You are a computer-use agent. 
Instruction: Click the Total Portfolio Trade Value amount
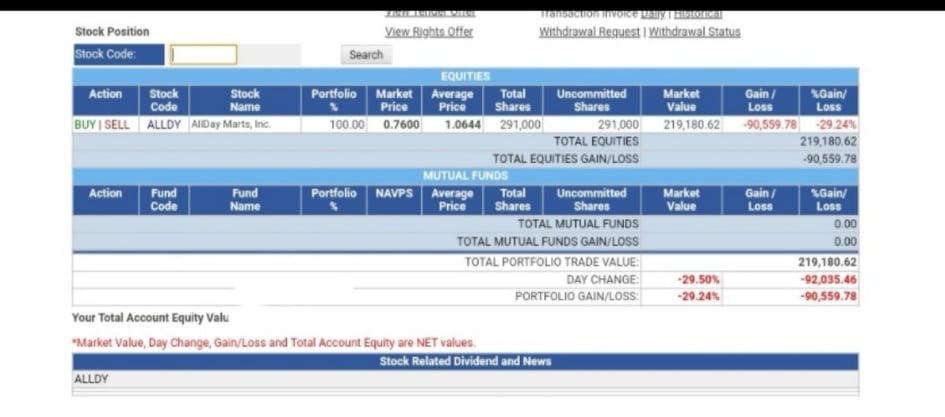coord(827,262)
